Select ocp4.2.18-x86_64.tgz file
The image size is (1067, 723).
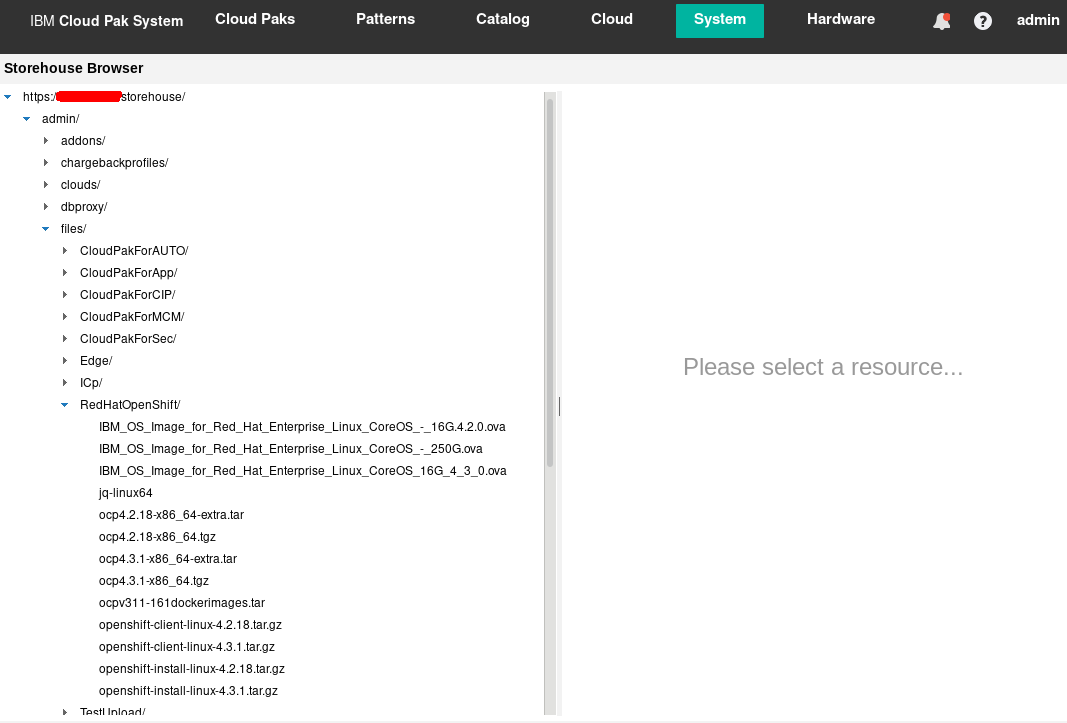(x=157, y=536)
